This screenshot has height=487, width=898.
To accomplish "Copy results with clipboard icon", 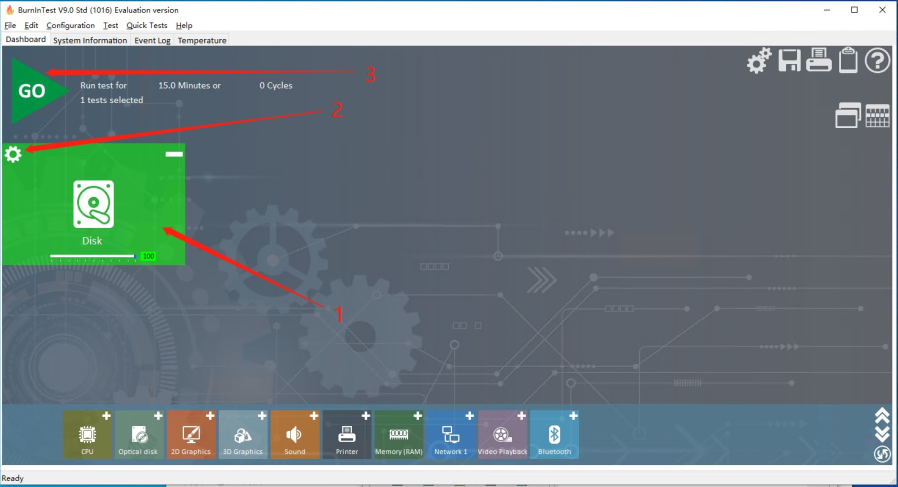I will [848, 60].
